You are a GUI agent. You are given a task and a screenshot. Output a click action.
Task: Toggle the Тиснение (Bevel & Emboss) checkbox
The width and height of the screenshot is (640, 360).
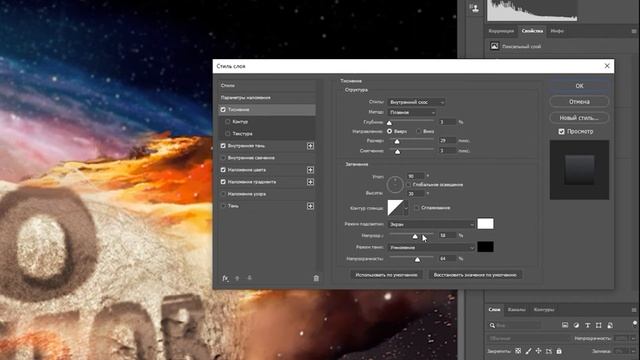tap(223, 109)
